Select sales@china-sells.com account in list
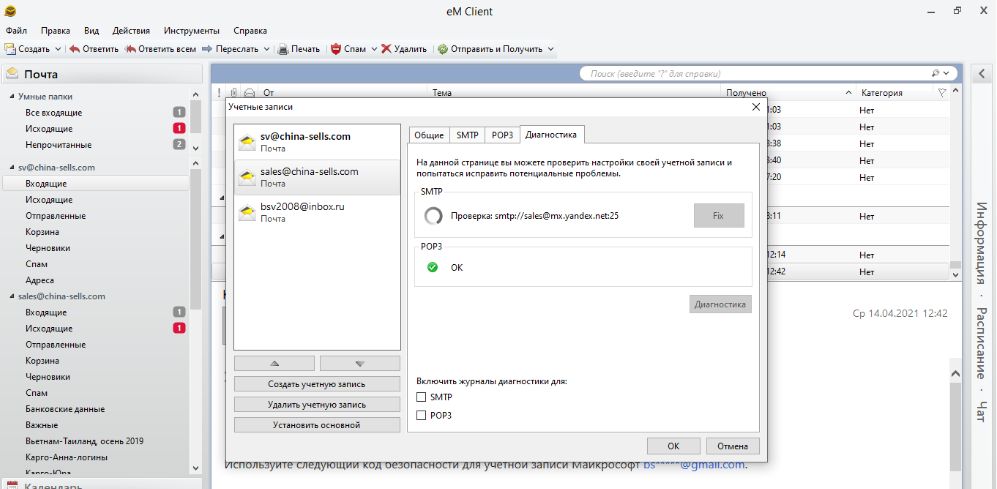 pyautogui.click(x=317, y=177)
